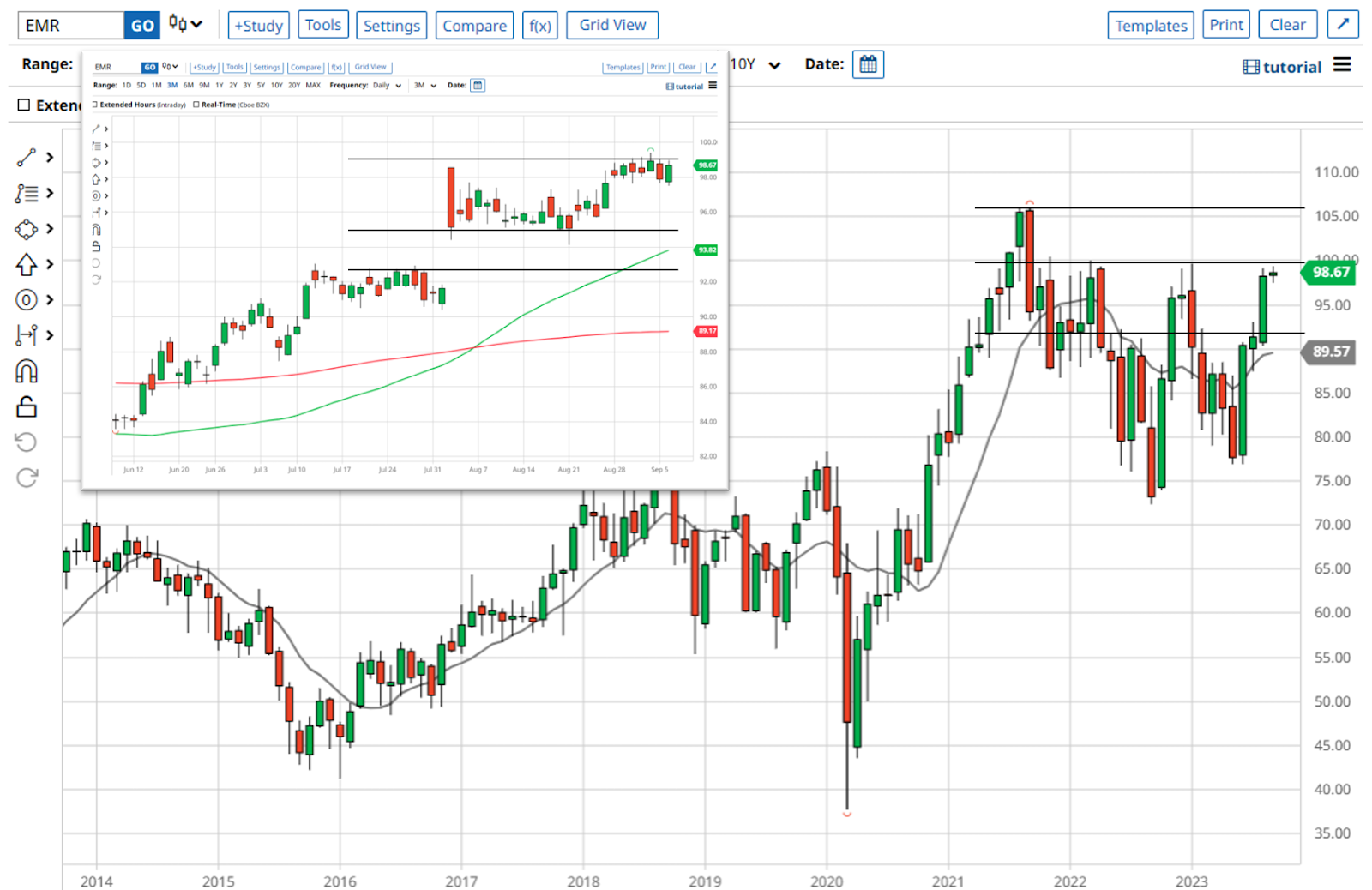The width and height of the screenshot is (1372, 890).
Task: Select the polygon shape tool in main chart
Action: click(x=26, y=229)
